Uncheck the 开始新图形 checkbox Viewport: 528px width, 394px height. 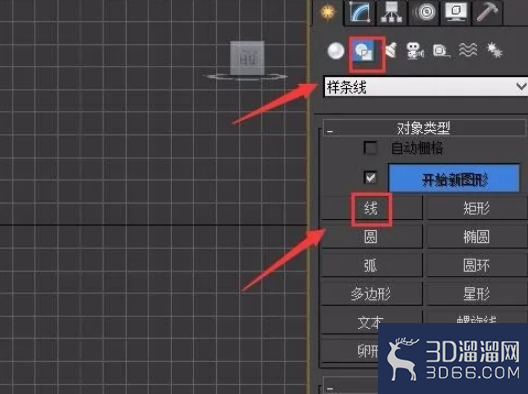(x=370, y=177)
